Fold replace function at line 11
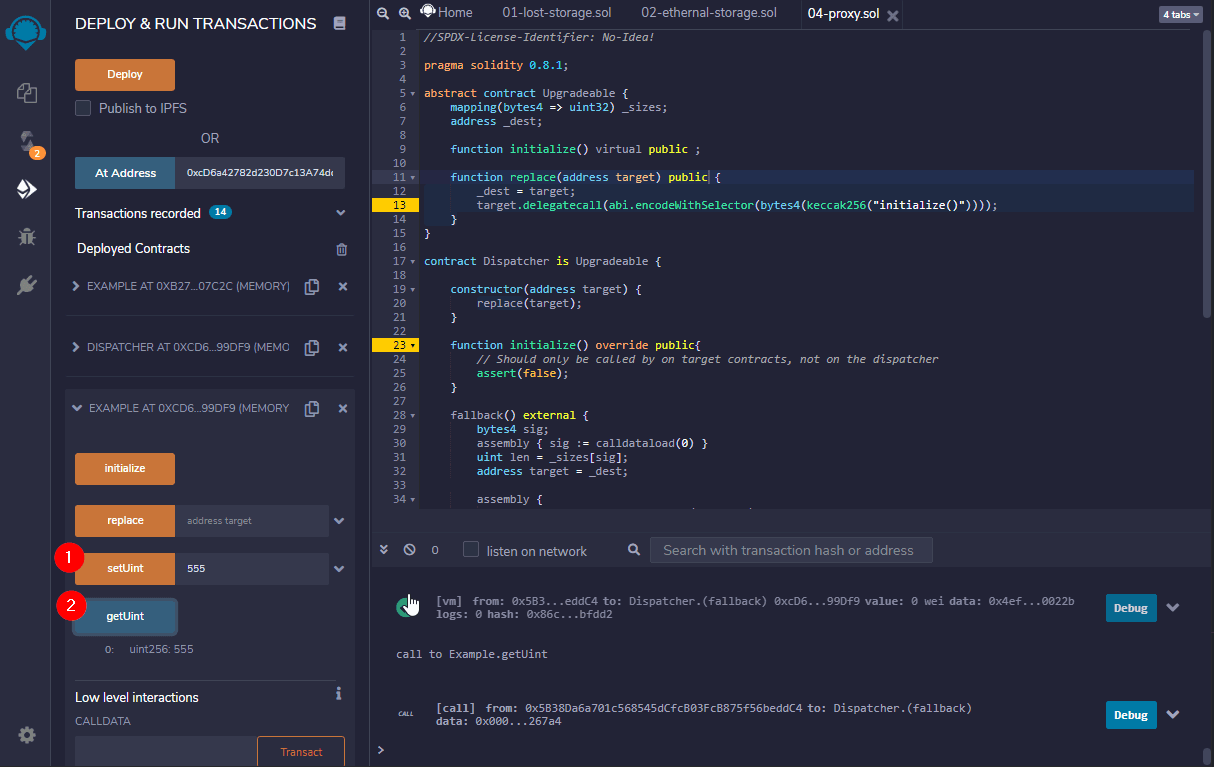The width and height of the screenshot is (1214, 767). tap(413, 177)
